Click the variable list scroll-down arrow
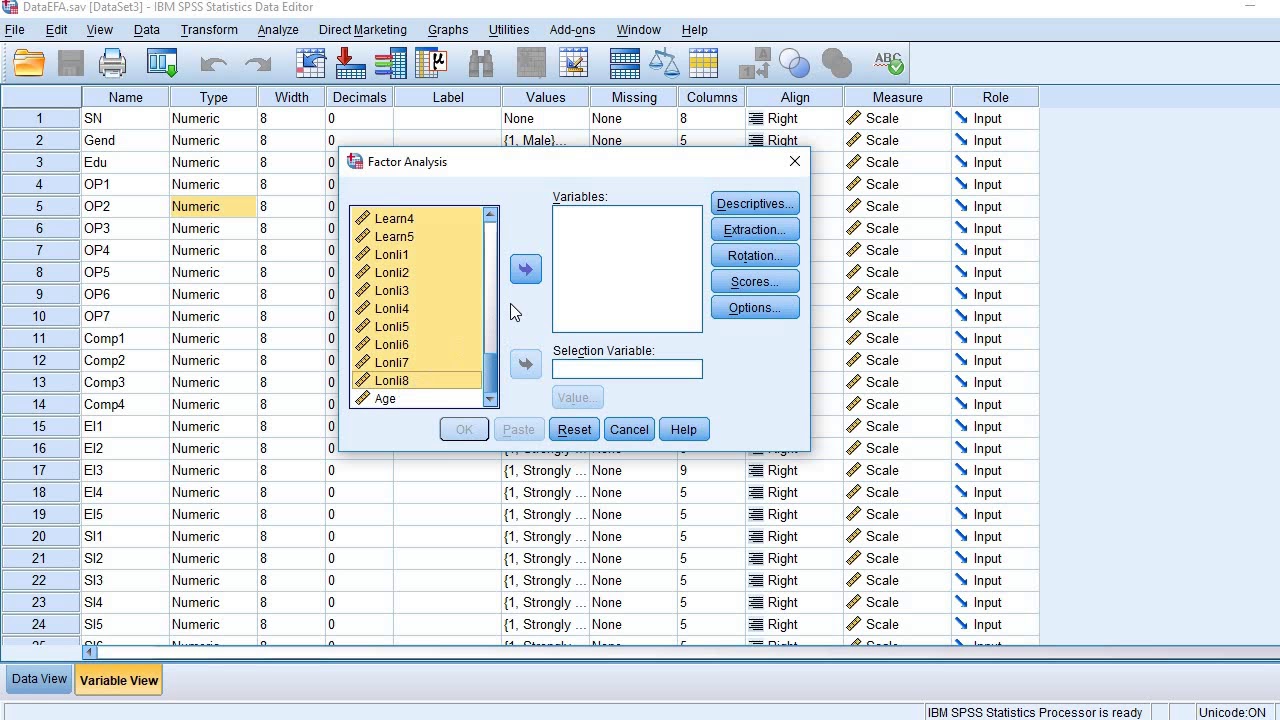The height and width of the screenshot is (720, 1280). pyautogui.click(x=490, y=399)
